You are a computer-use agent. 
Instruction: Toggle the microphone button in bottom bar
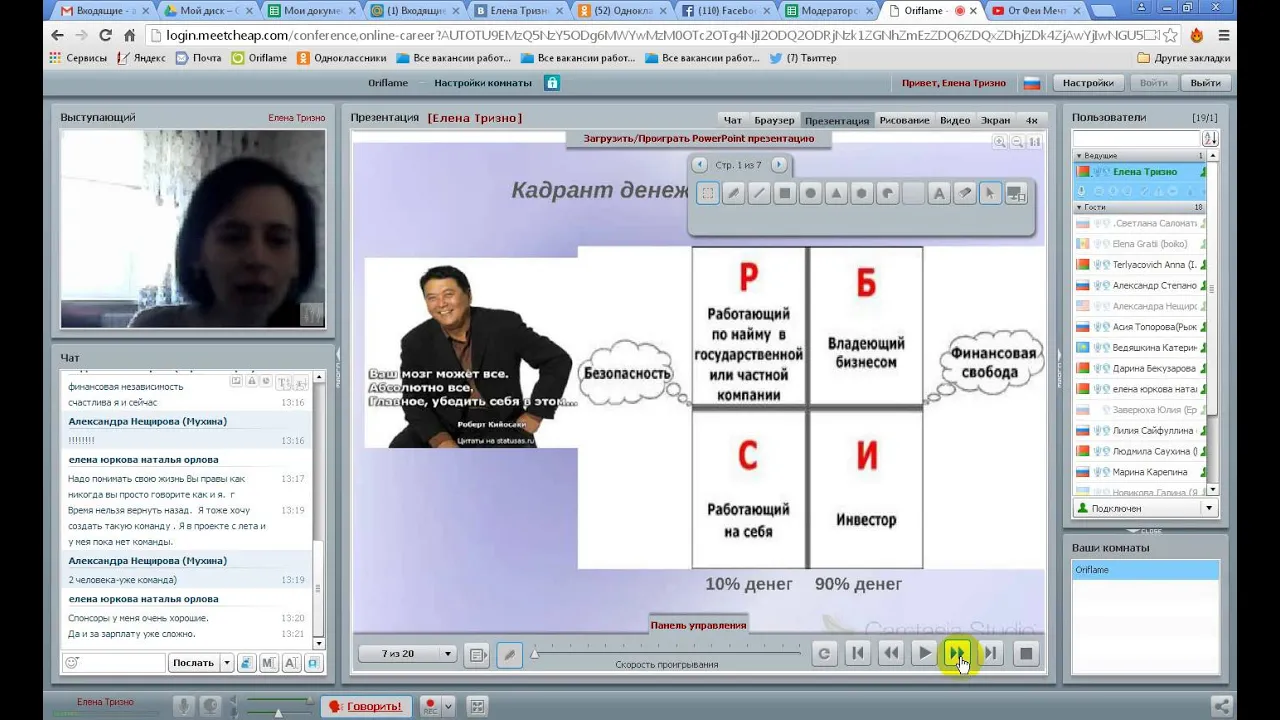184,706
